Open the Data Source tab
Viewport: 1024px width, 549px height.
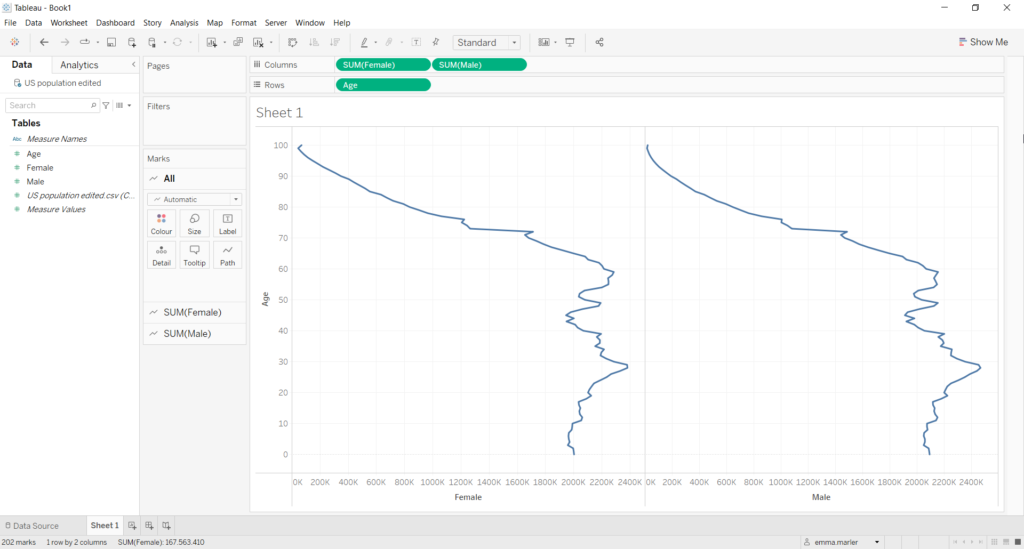31,525
